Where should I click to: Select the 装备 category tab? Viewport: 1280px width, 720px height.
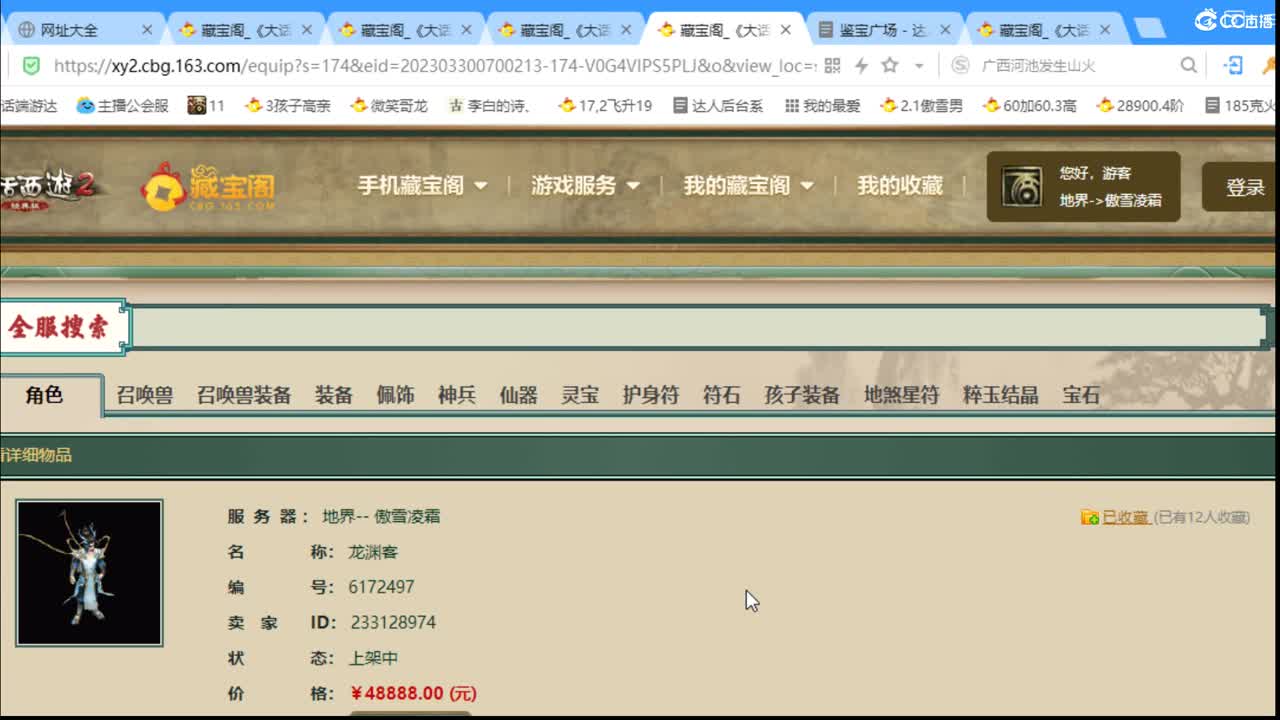point(334,395)
